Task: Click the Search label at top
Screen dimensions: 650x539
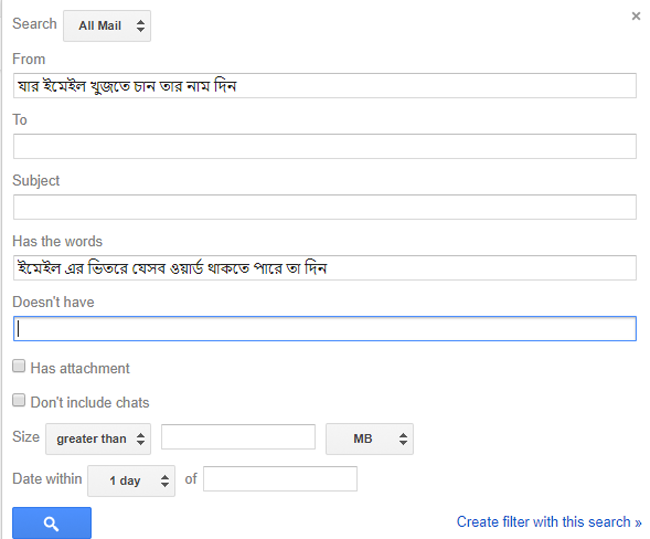Action: (x=34, y=24)
